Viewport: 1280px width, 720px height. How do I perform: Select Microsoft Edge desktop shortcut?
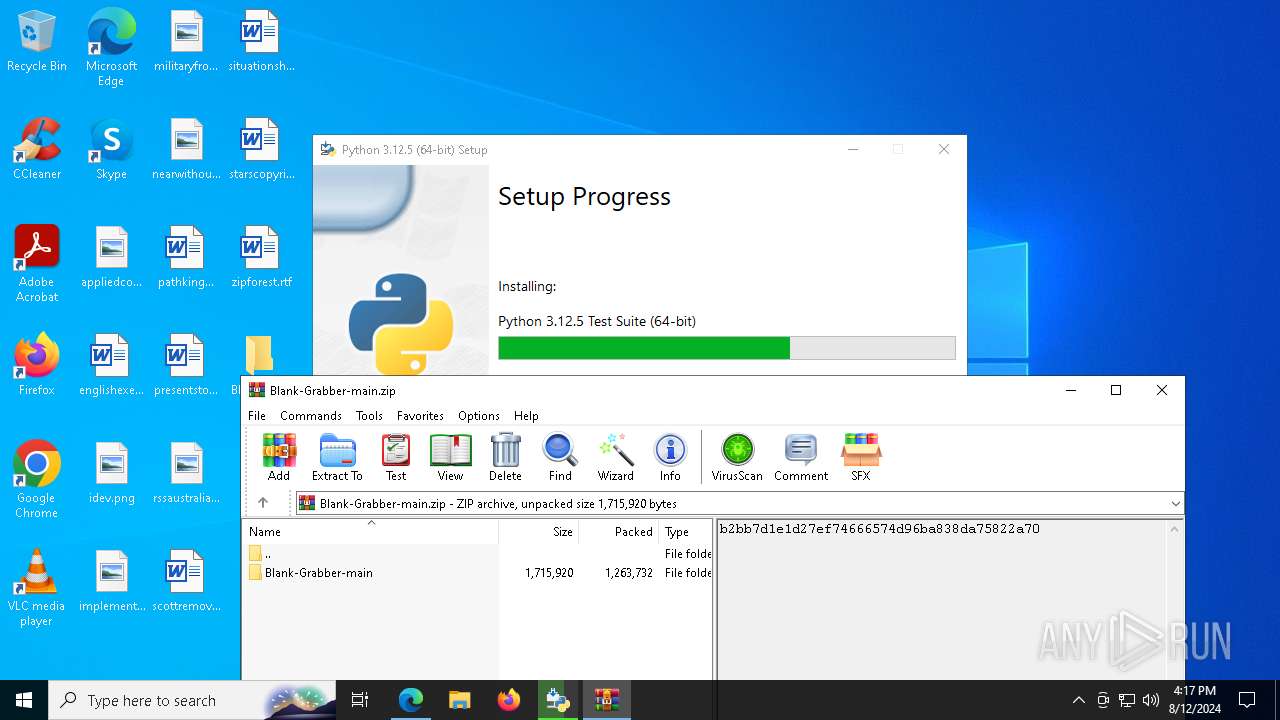click(111, 48)
